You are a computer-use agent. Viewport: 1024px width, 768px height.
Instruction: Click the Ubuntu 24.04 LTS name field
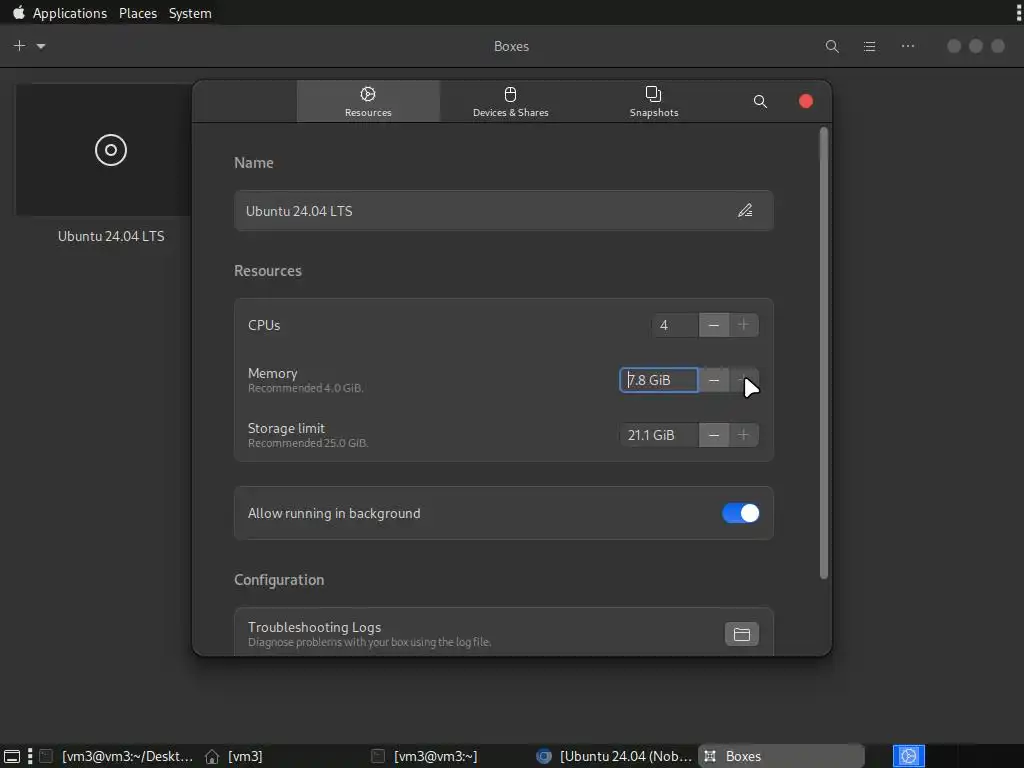coord(504,211)
